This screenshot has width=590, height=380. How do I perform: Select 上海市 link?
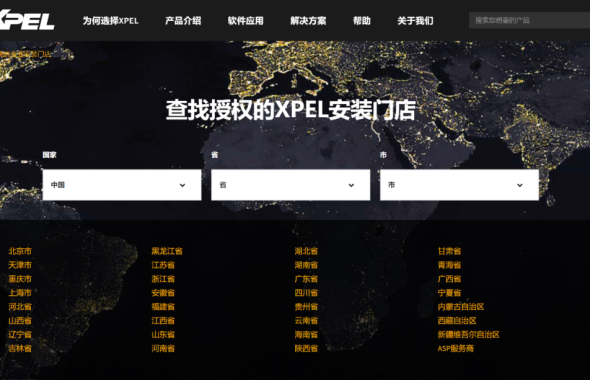(20, 293)
